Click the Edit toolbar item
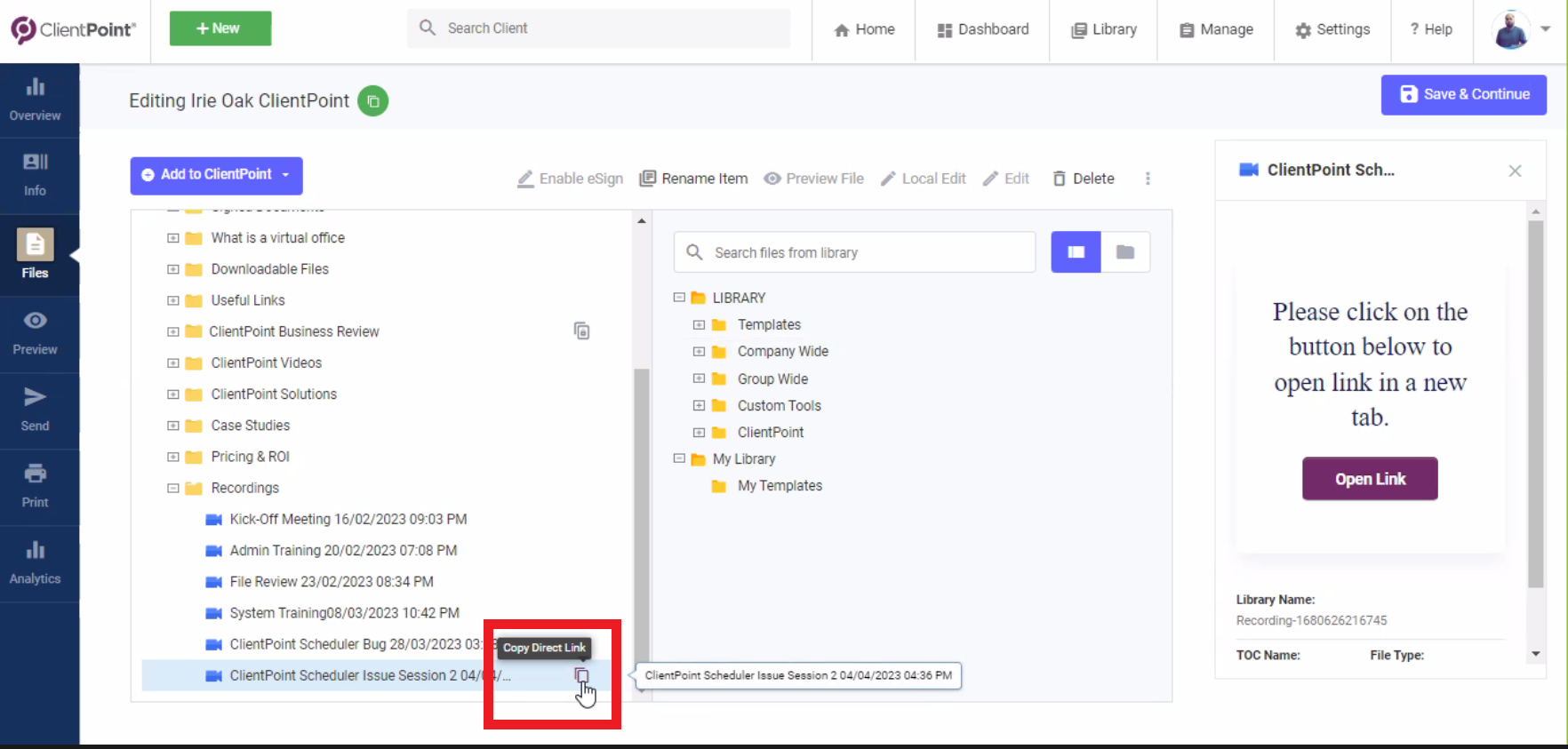The height and width of the screenshot is (749, 1568). (1006, 179)
